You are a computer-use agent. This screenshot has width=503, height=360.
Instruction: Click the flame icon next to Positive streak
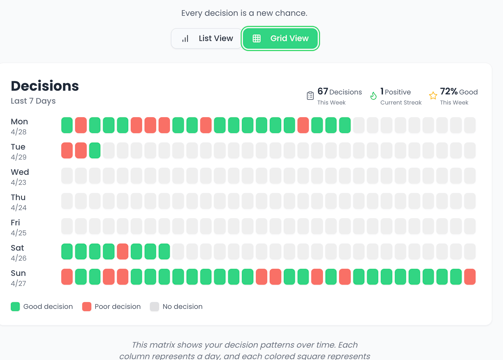[373, 96]
